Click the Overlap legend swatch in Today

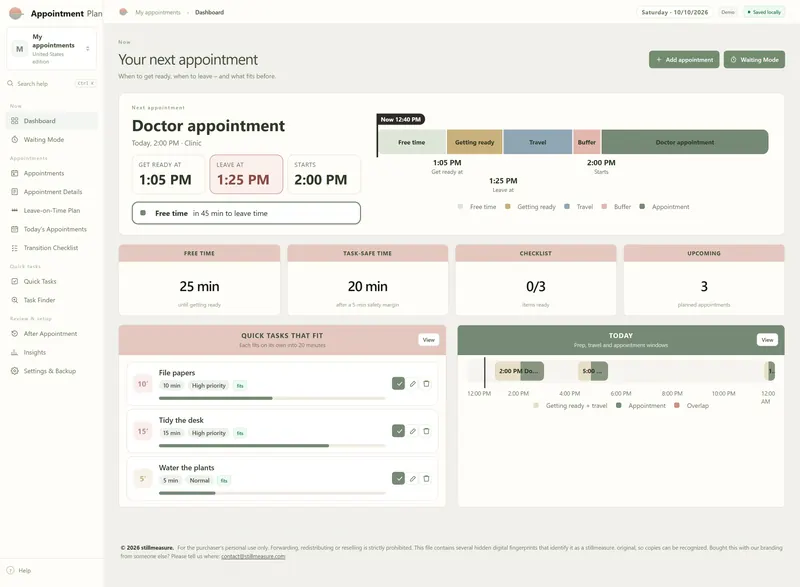click(677, 405)
